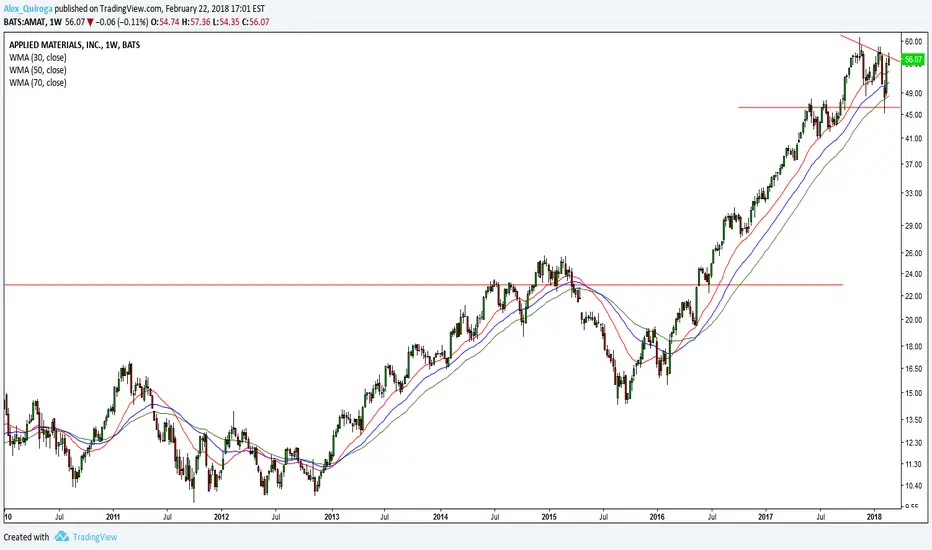The height and width of the screenshot is (550, 932).
Task: Click the C:56.07 close value
Action: [x=256, y=22]
